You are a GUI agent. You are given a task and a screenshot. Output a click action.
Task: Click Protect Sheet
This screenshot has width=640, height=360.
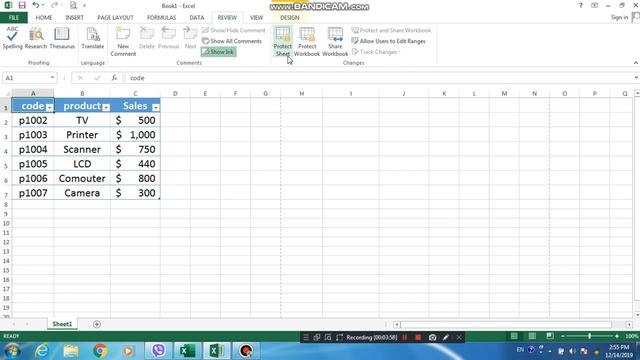282,41
